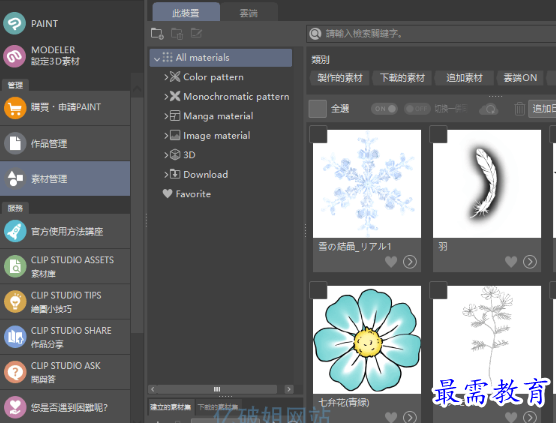Select the snowflake 雪の結晶_リアル1 thumbnail
This screenshot has width=556, height=423.
pyautogui.click(x=367, y=184)
